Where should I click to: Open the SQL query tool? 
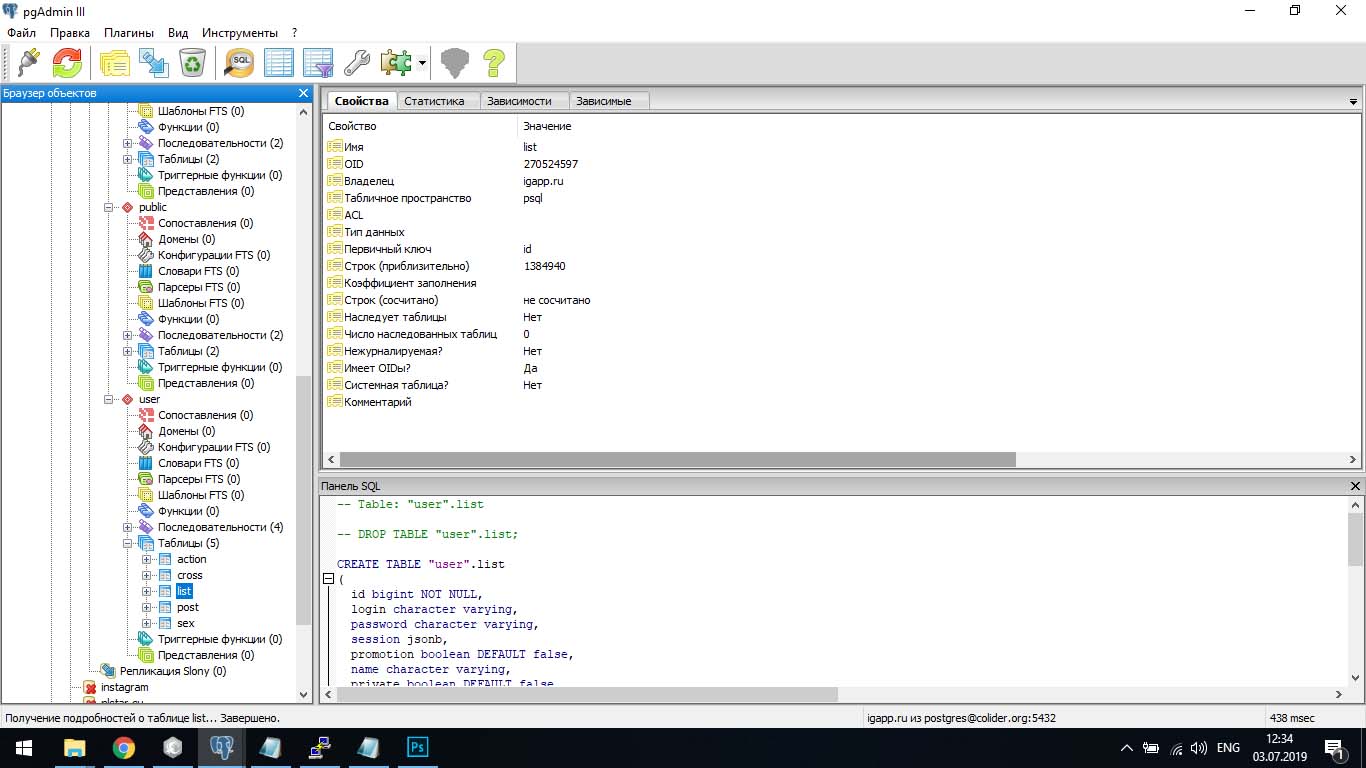click(240, 63)
